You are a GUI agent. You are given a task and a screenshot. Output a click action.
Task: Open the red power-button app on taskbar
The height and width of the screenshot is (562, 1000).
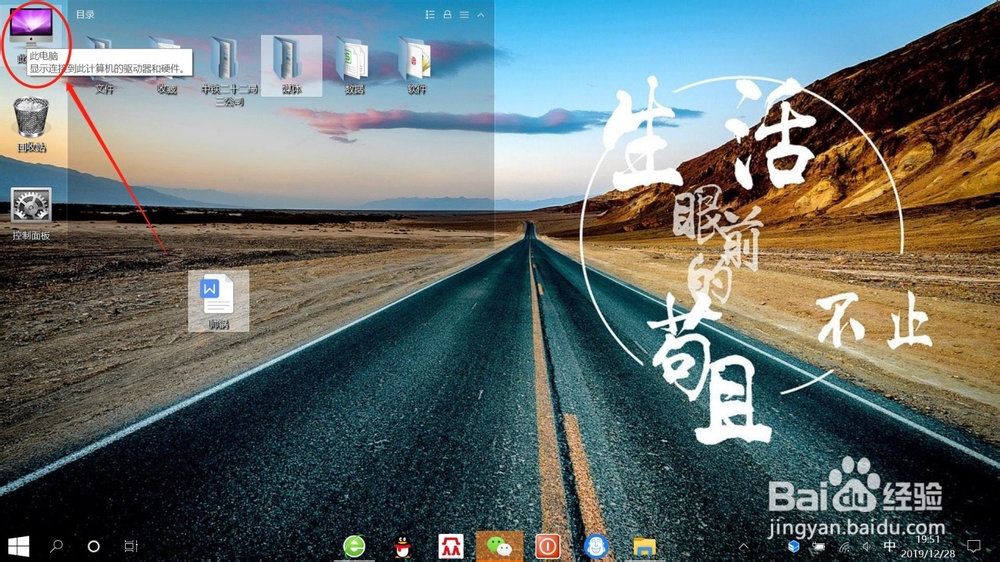[547, 547]
